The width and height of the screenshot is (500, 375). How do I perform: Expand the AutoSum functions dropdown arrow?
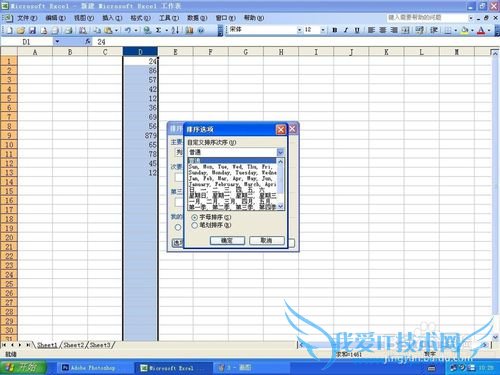(x=166, y=30)
